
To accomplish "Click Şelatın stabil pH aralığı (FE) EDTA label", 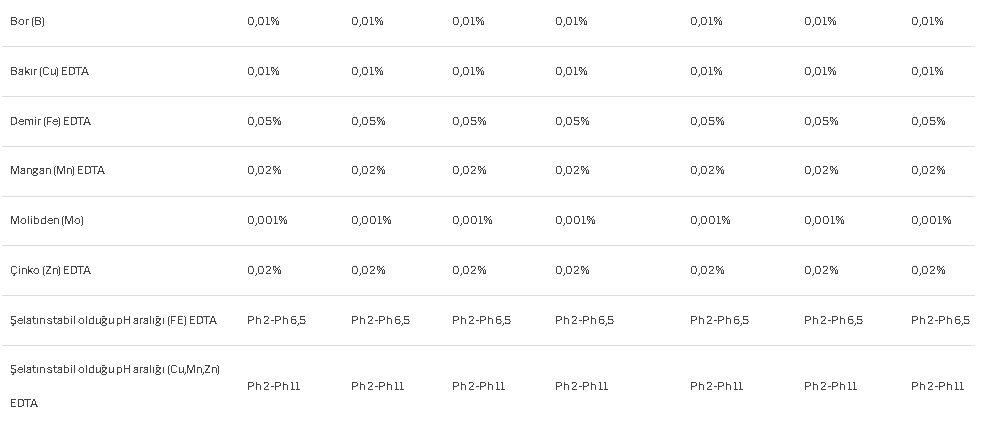I will click(114, 320).
